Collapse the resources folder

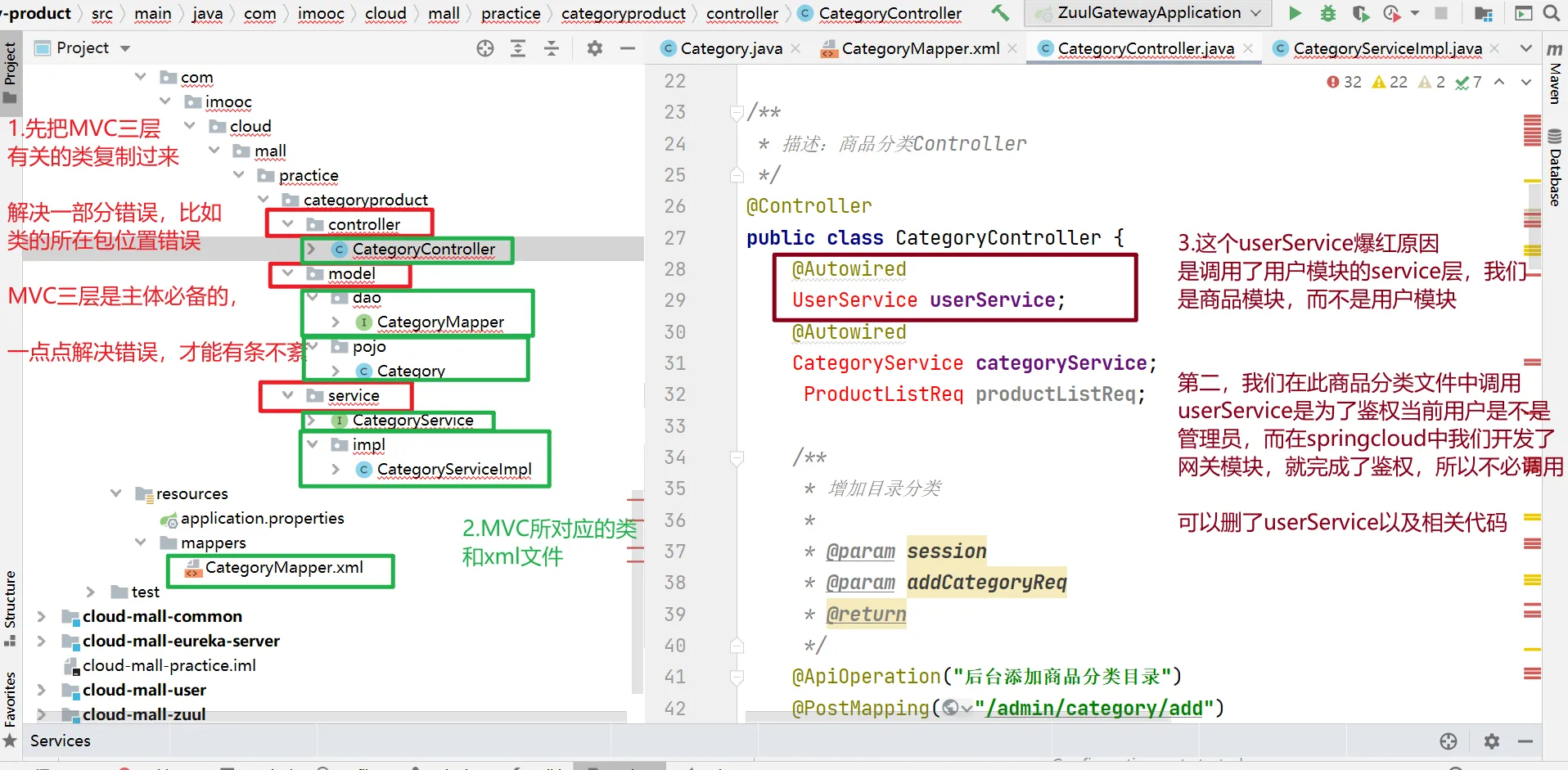(x=116, y=493)
